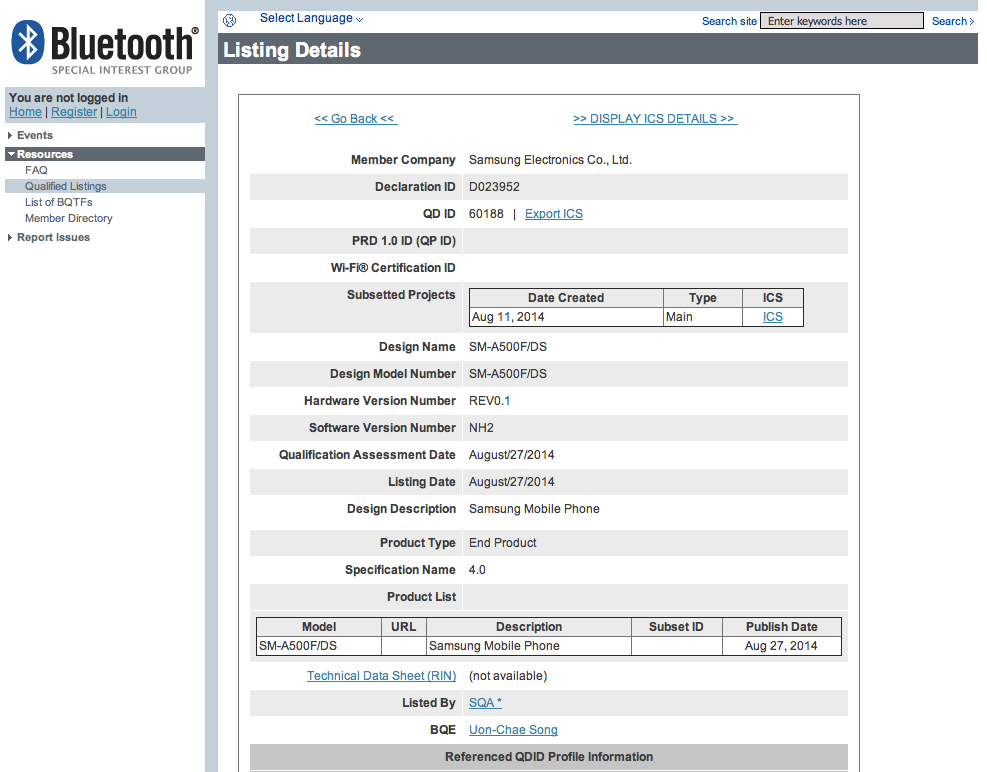The height and width of the screenshot is (772, 987).
Task: Click the globe icon beside Select Language
Action: 230,20
